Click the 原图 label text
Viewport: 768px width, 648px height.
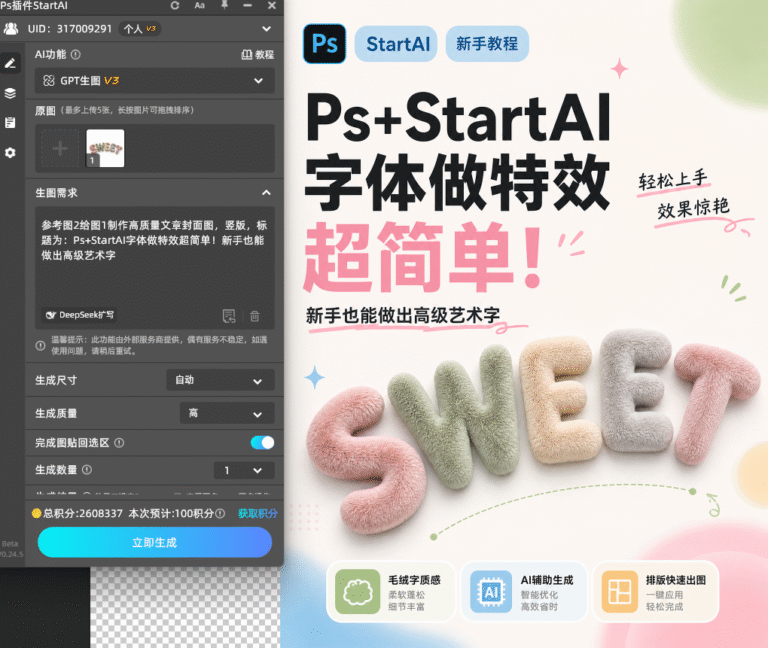click(x=45, y=111)
